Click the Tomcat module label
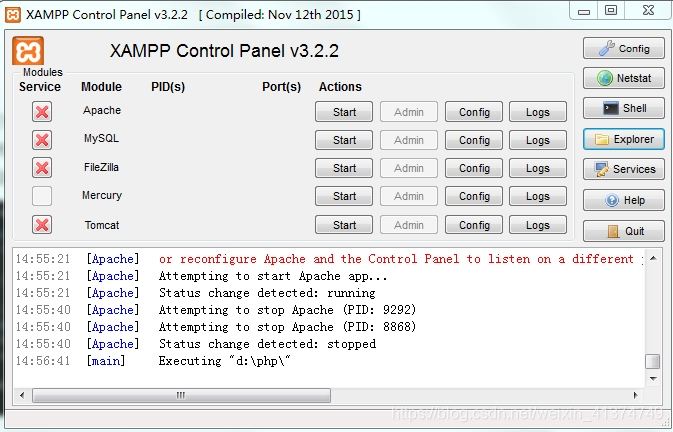Screen dimensions: 673x432 click(102, 225)
